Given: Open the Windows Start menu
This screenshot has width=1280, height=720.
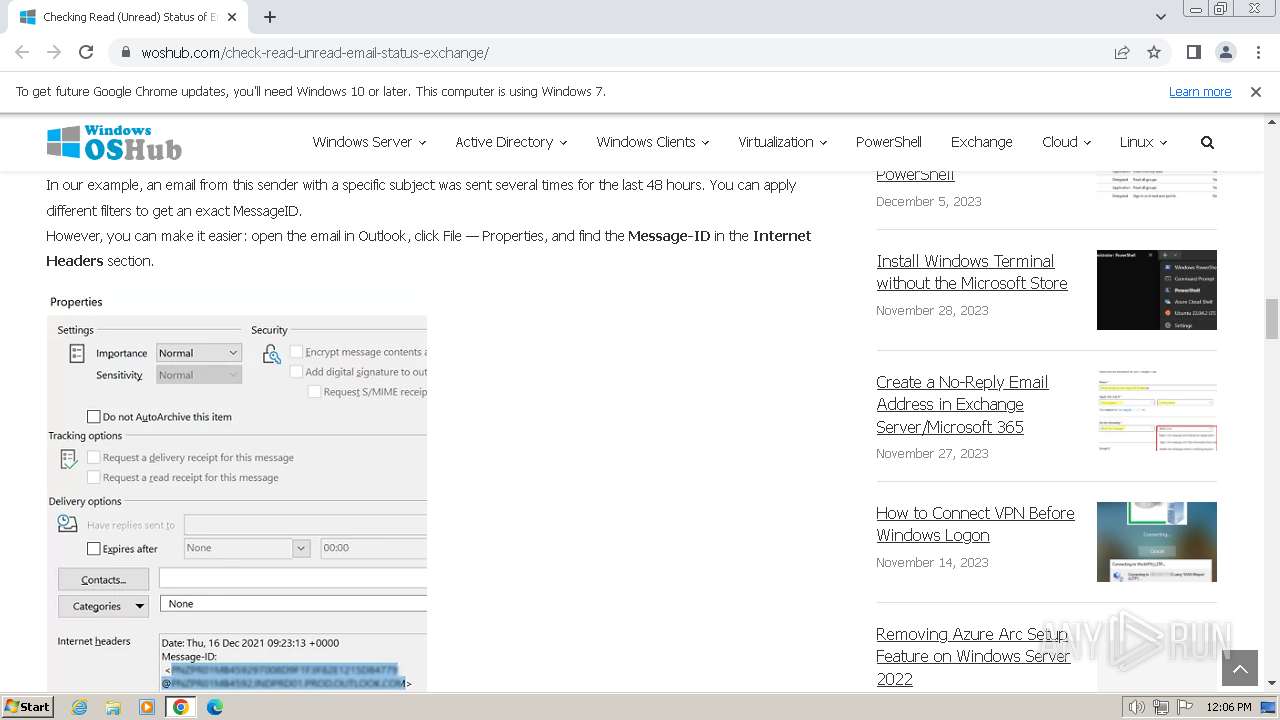Looking at the screenshot, I should pos(28,706).
